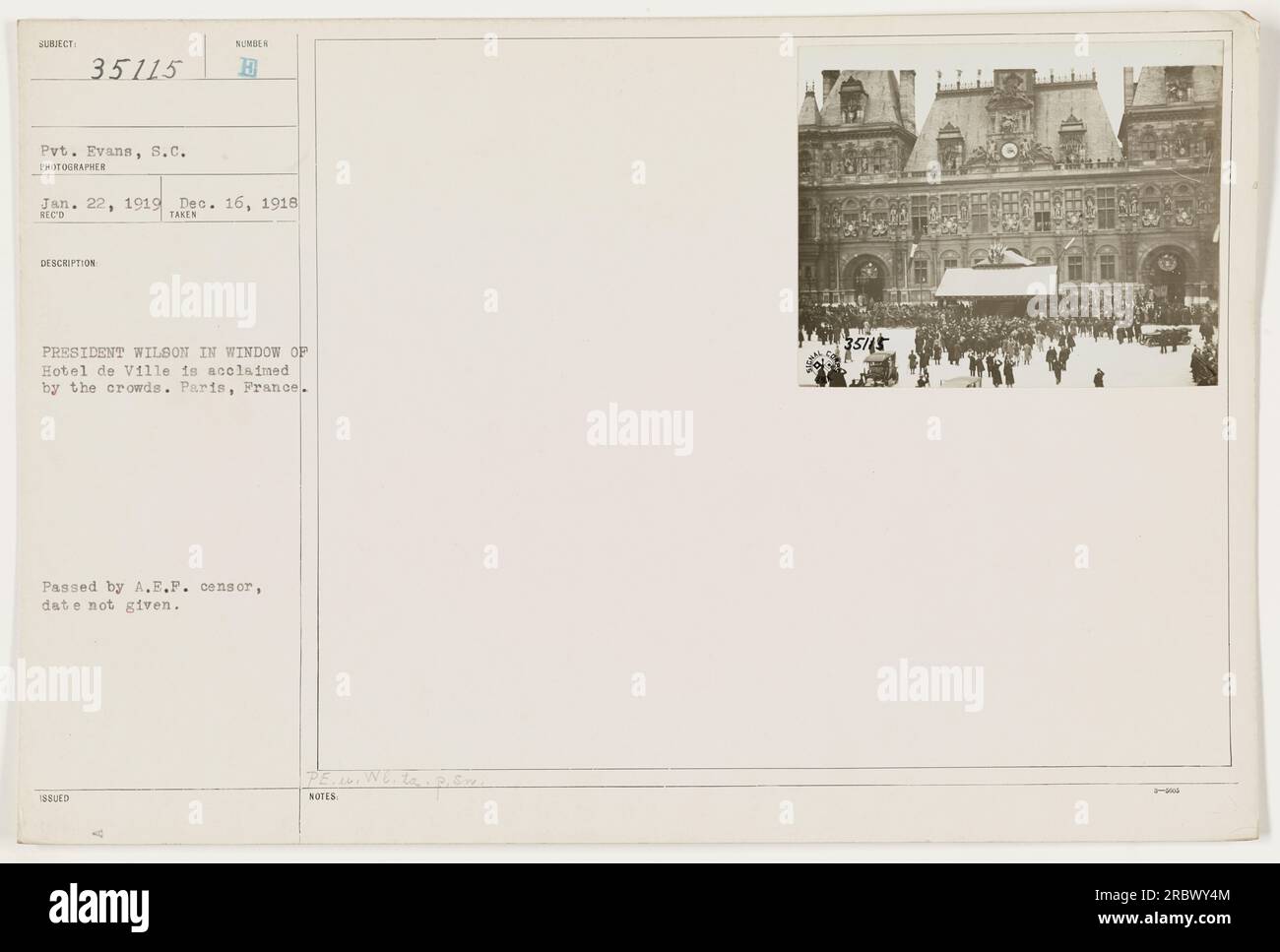Click the NUMBER field label

253,43
